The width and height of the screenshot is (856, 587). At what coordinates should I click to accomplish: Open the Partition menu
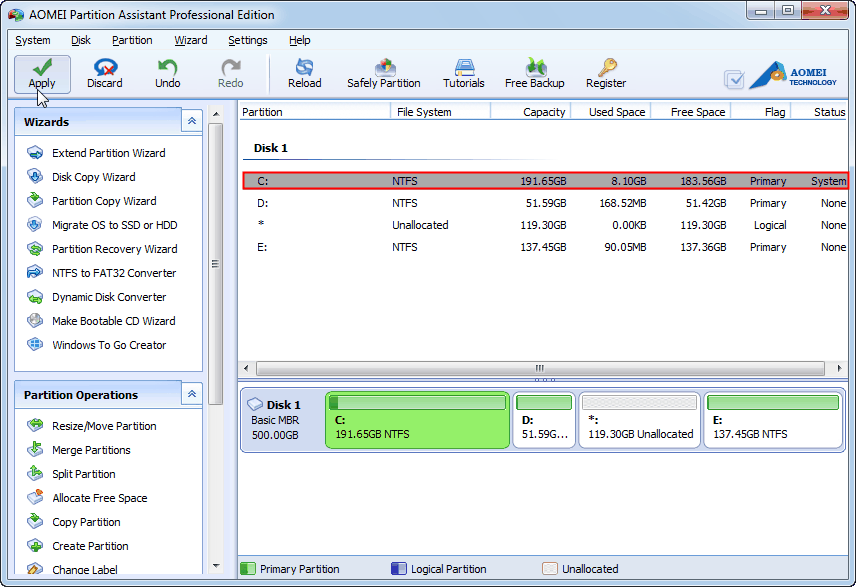[132, 40]
